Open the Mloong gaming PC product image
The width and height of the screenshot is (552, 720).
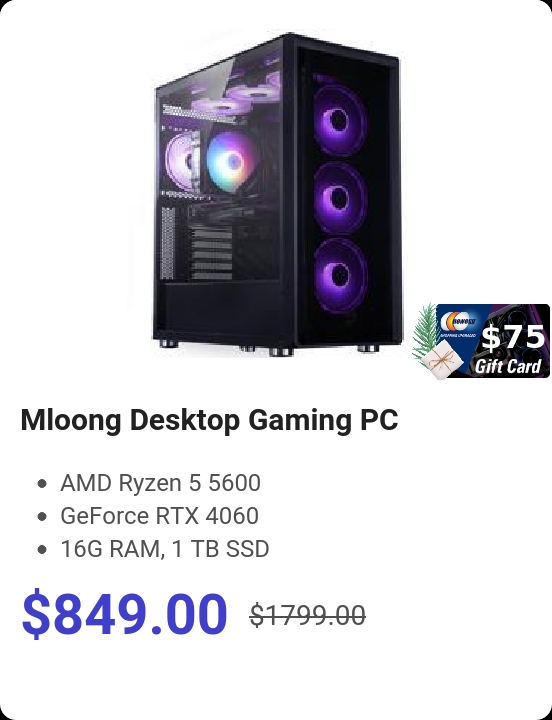[x=276, y=194]
